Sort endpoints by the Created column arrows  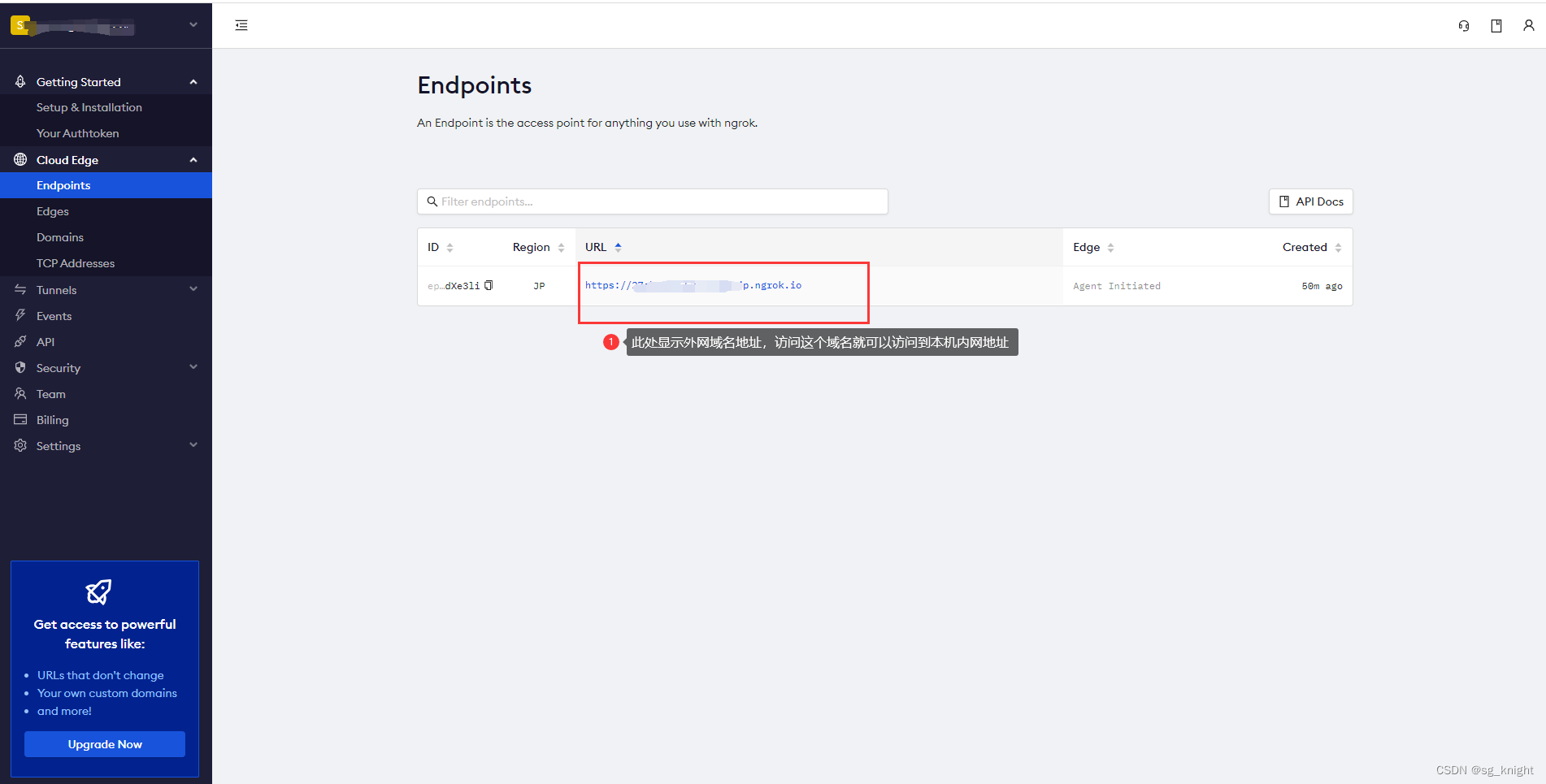pyautogui.click(x=1338, y=248)
